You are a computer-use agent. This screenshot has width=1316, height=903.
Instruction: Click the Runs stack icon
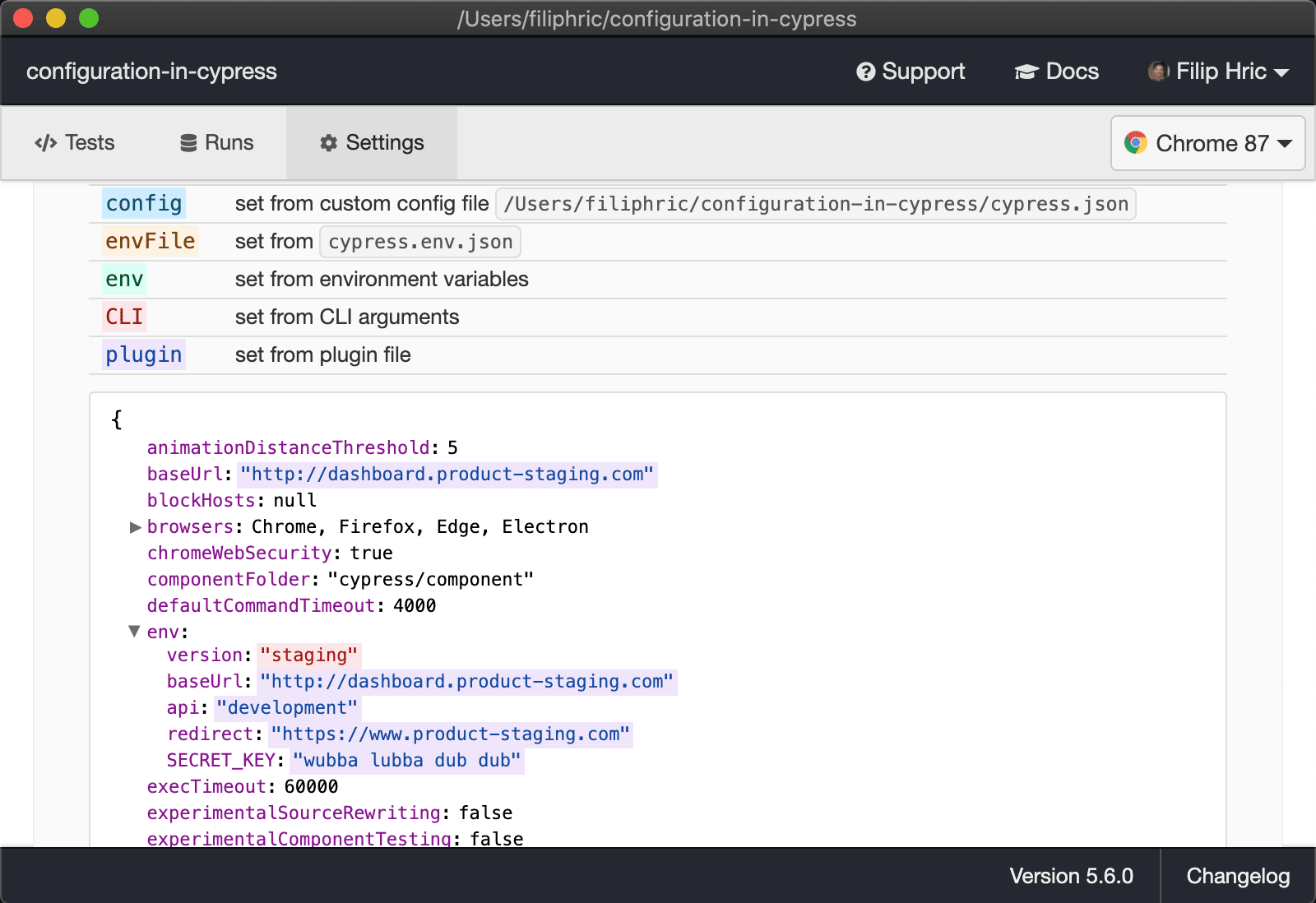[188, 142]
